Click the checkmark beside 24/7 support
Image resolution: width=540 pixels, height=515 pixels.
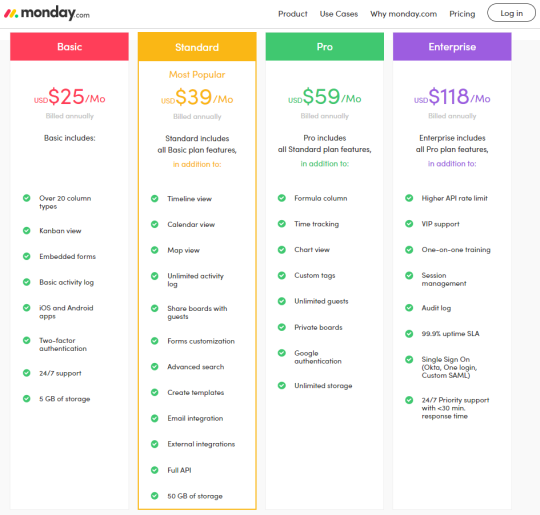[x=27, y=373]
